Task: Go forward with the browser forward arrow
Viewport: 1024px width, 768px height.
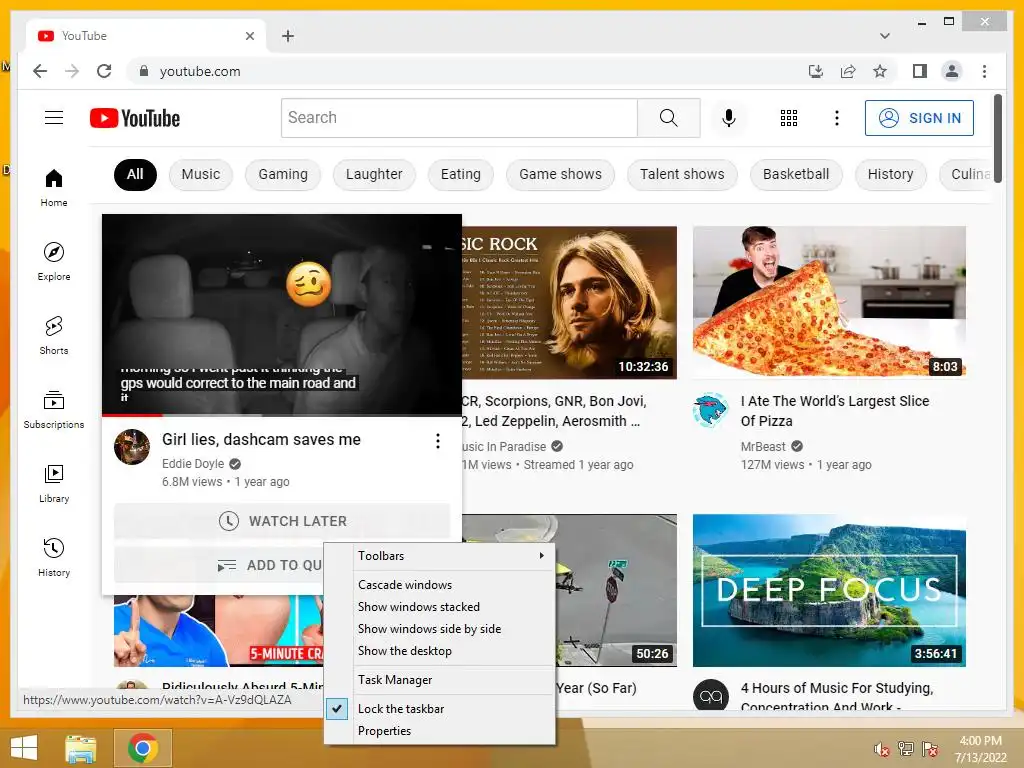Action: click(x=72, y=71)
